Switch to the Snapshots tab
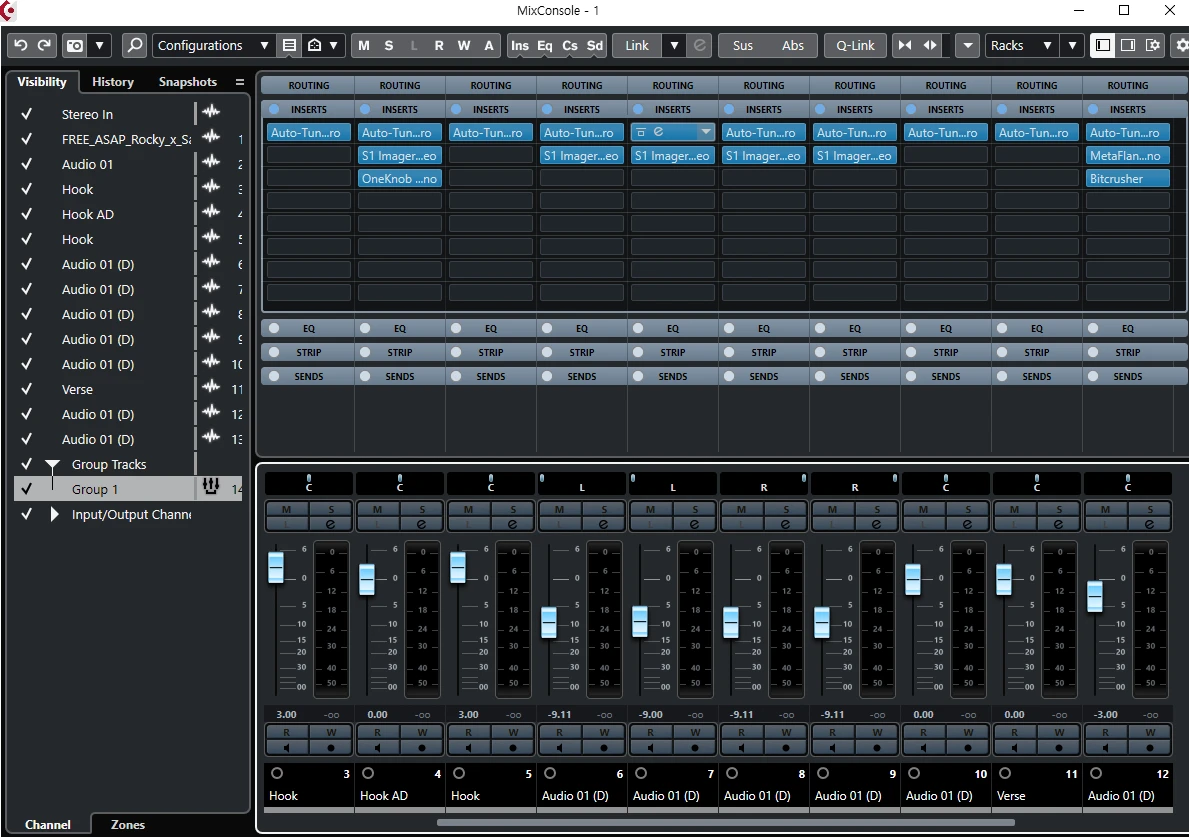 click(x=187, y=82)
